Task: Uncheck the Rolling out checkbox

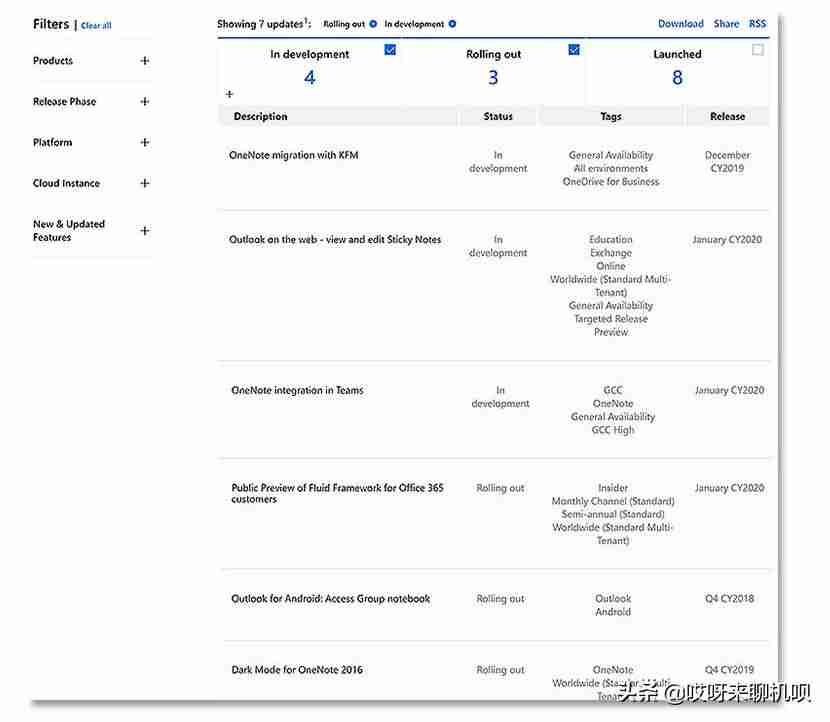Action: (574, 50)
